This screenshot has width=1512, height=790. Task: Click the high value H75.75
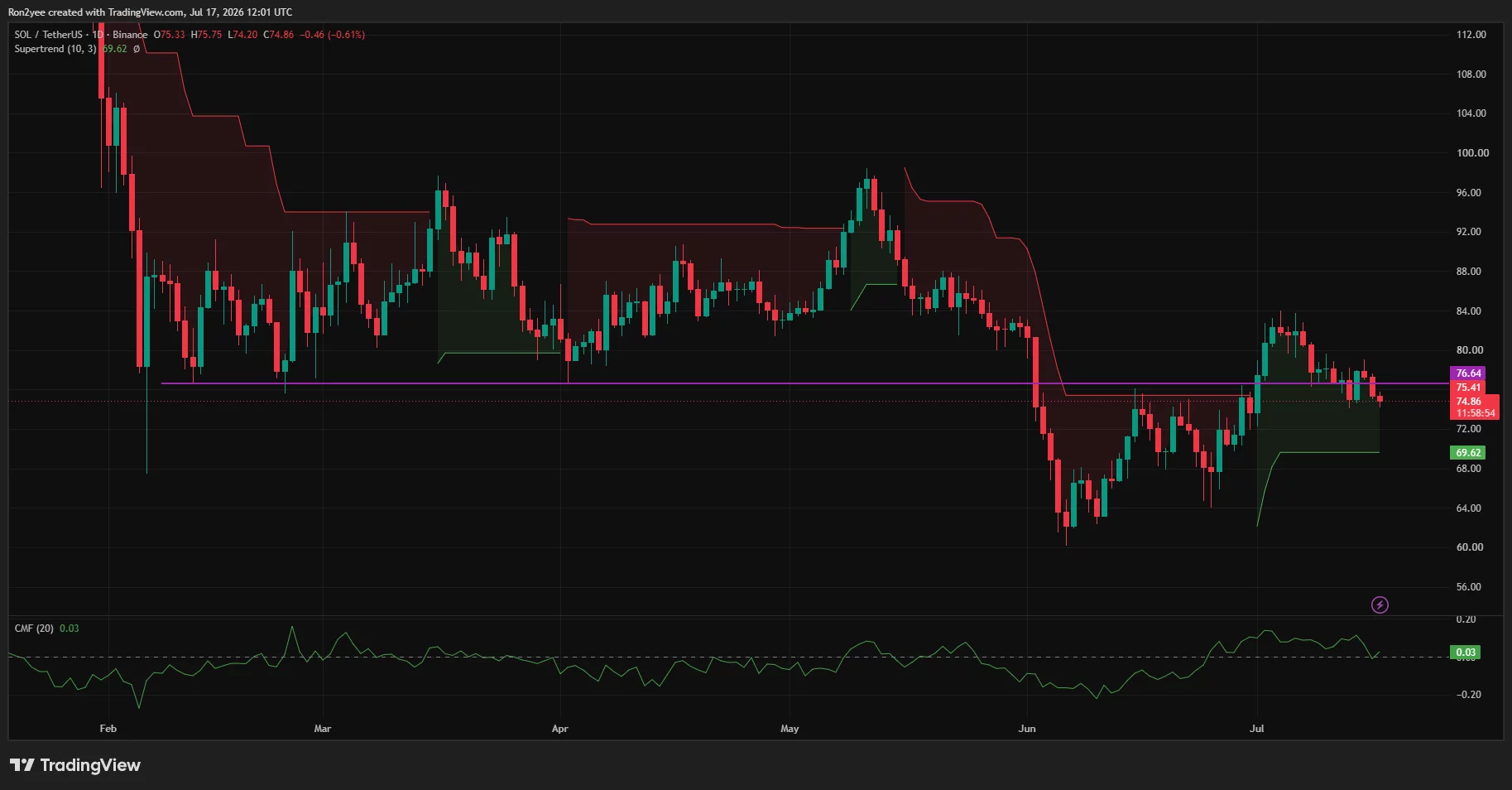point(206,35)
